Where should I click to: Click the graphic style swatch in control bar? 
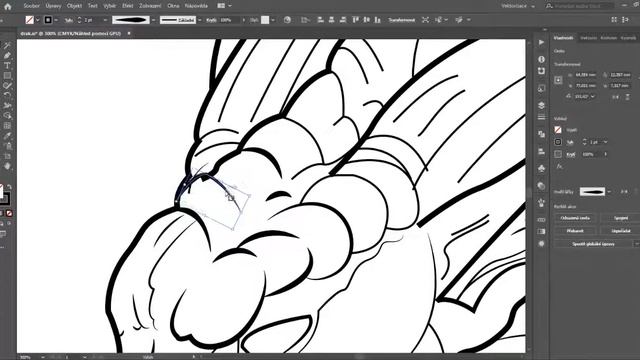[x=265, y=20]
